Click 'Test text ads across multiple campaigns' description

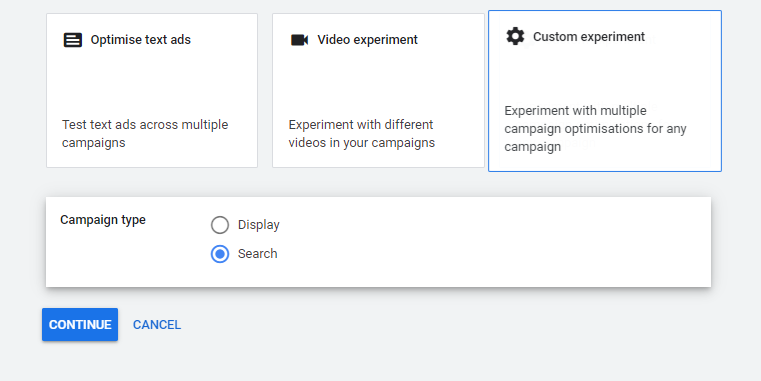point(145,133)
